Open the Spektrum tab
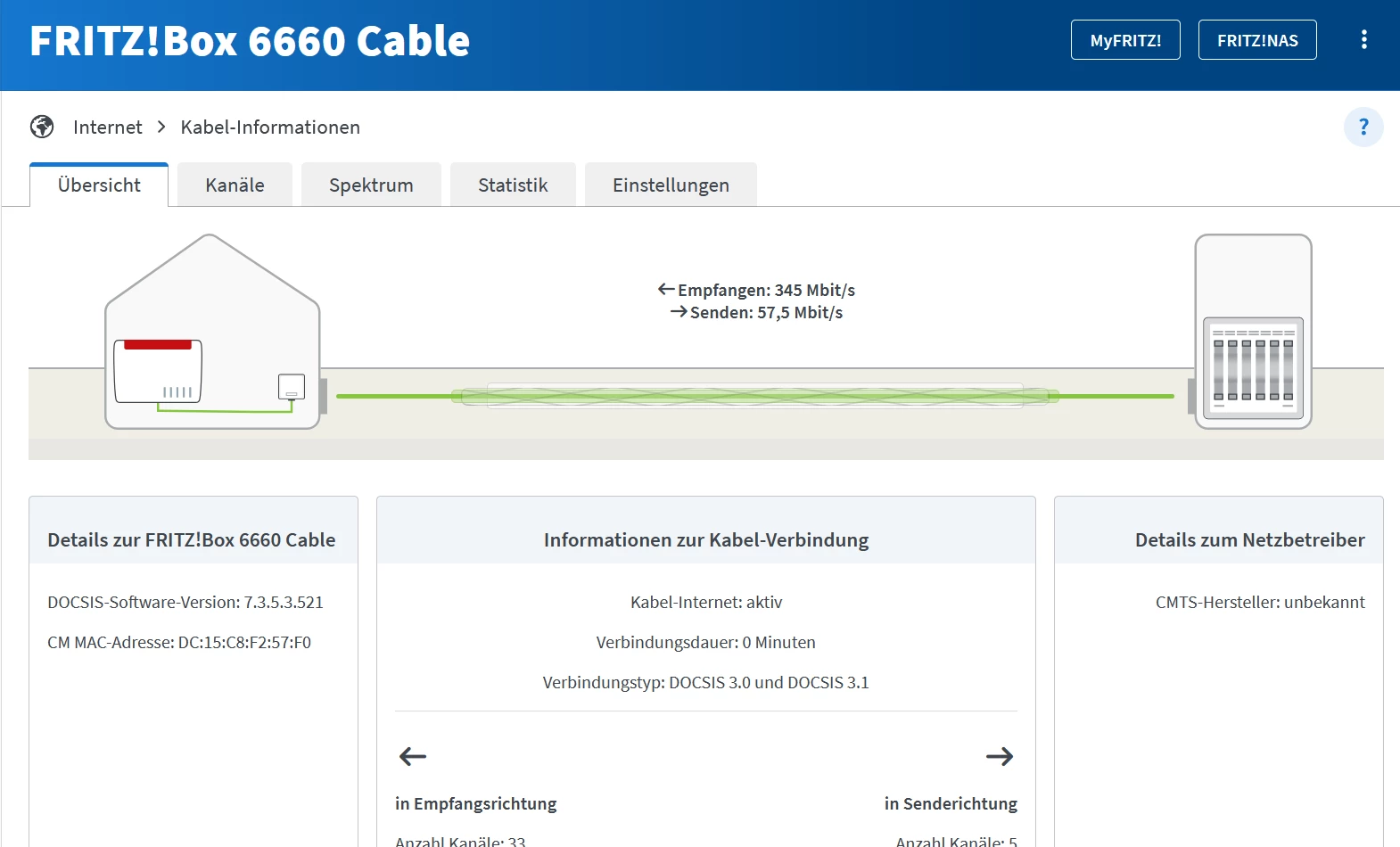 [371, 185]
